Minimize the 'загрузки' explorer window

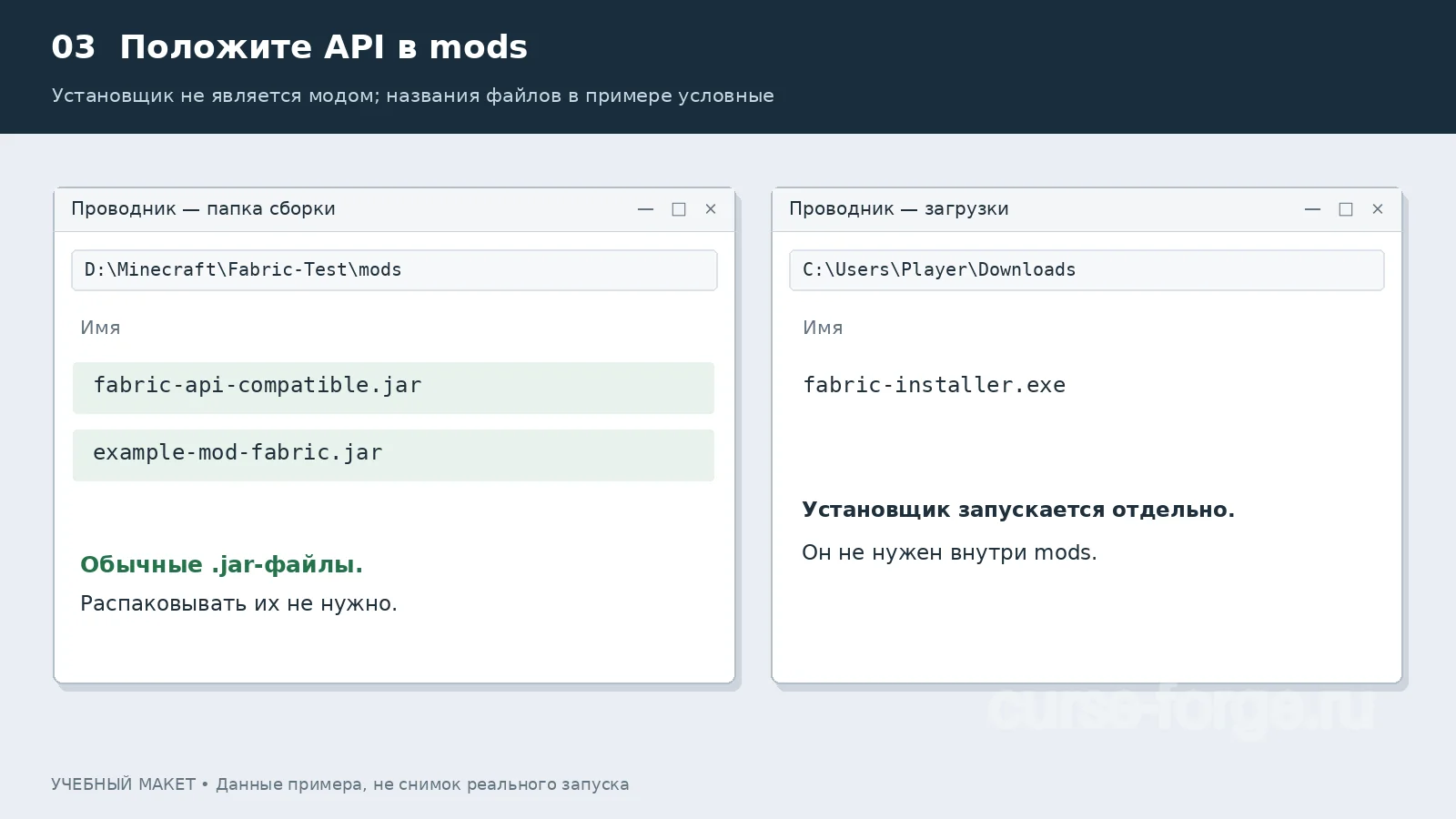[1312, 209]
